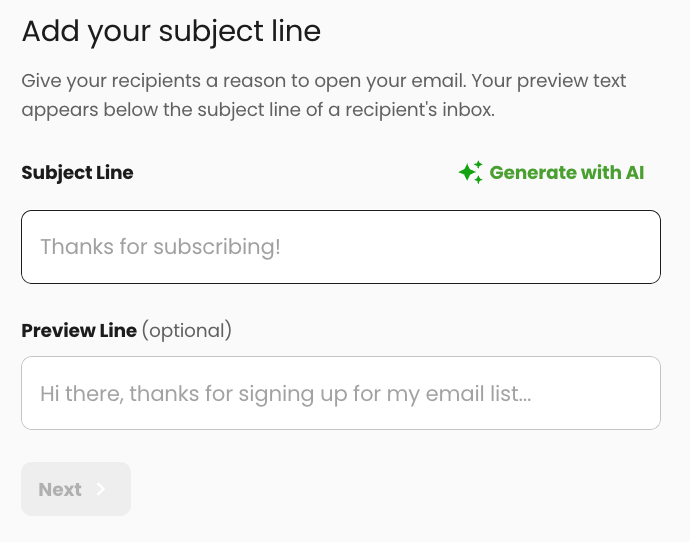This screenshot has height=542, width=690.
Task: Click the Add your subject line heading
Action: 171,32
